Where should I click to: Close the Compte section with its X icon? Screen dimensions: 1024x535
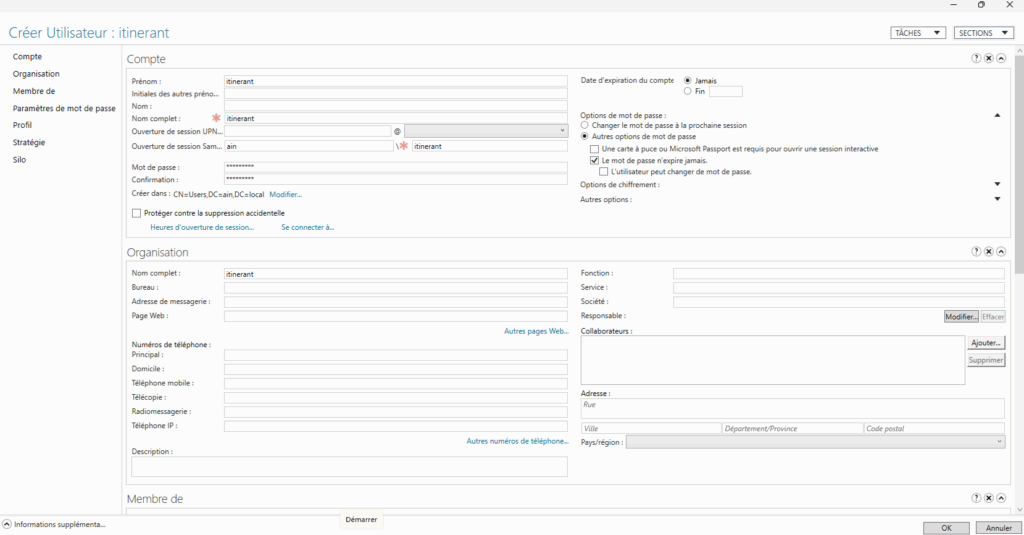(989, 59)
